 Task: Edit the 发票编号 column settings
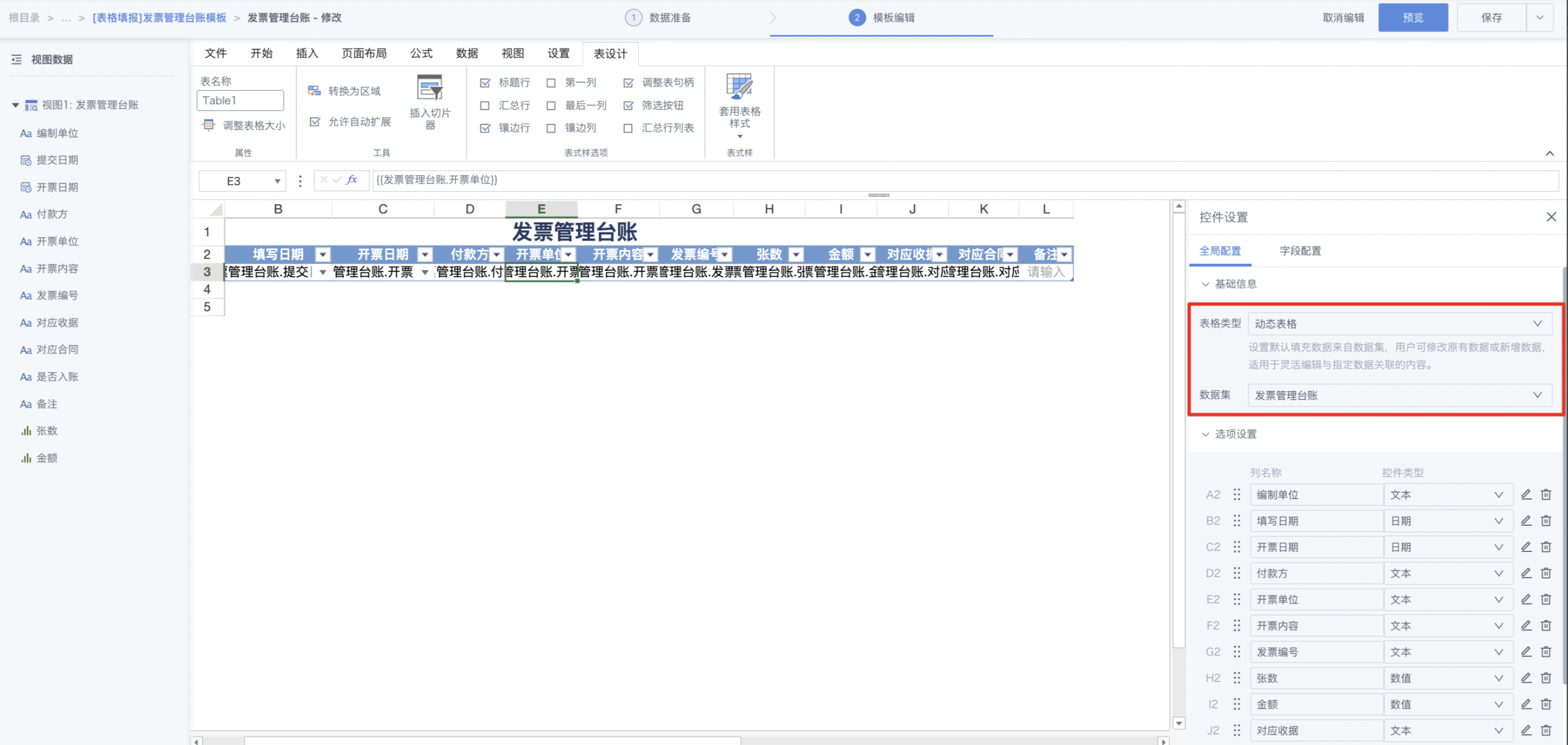click(1526, 651)
